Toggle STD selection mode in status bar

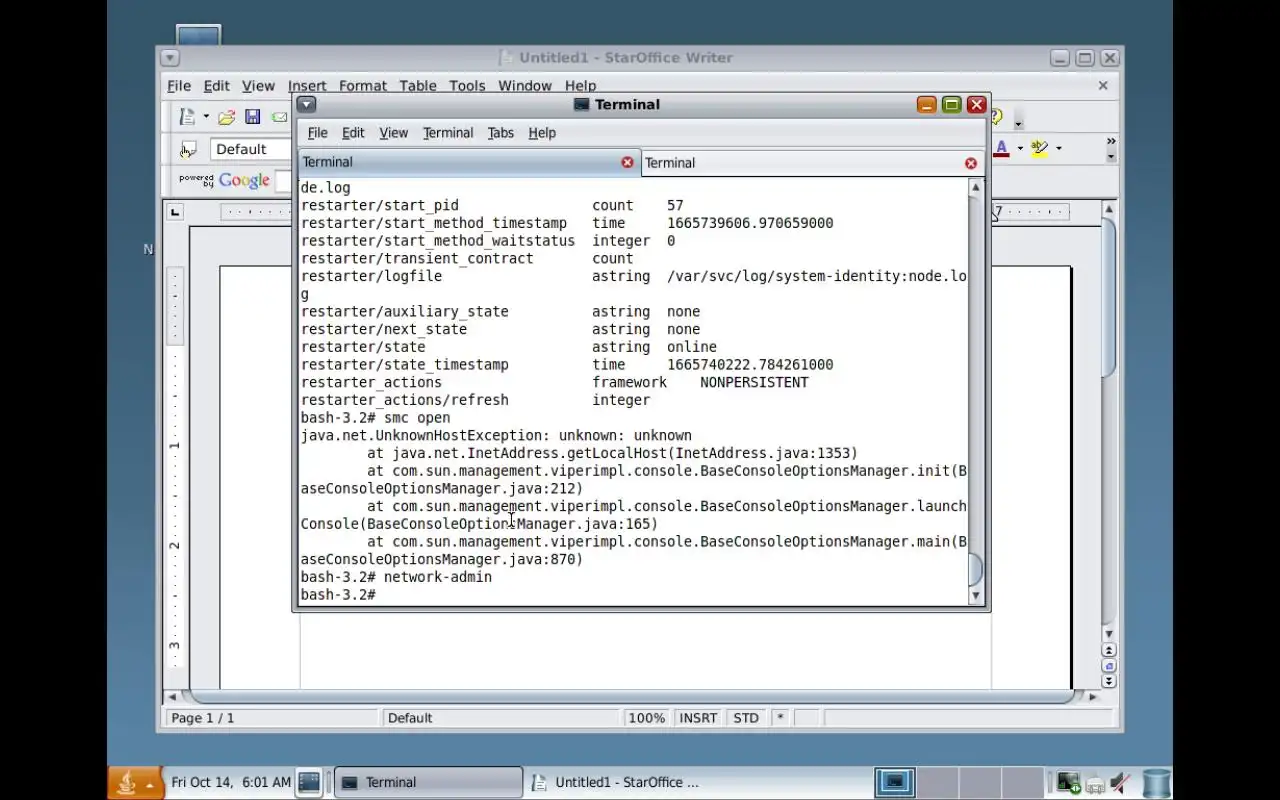745,718
